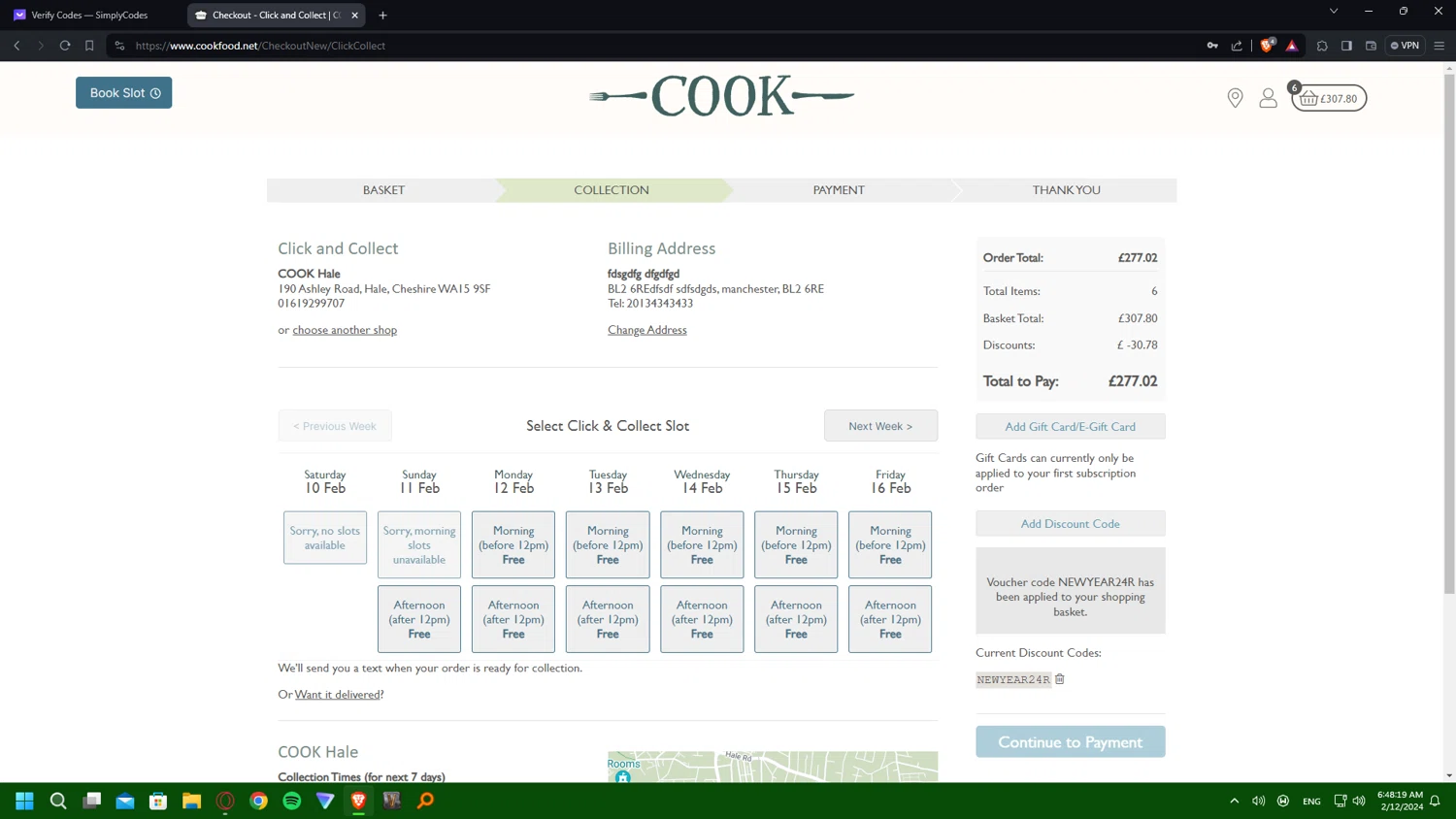Select Wednesday 14 Feb morning slot

click(x=702, y=545)
